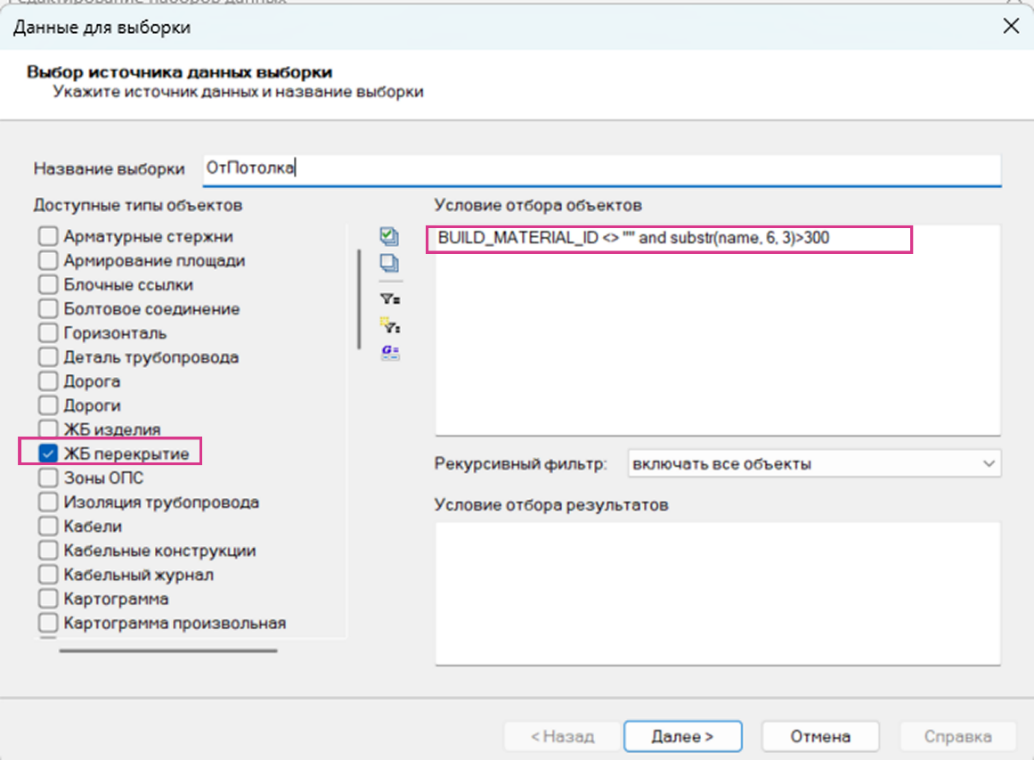Check the Кабельный журнал checkbox
This screenshot has height=760, width=1034.
[x=48, y=575]
